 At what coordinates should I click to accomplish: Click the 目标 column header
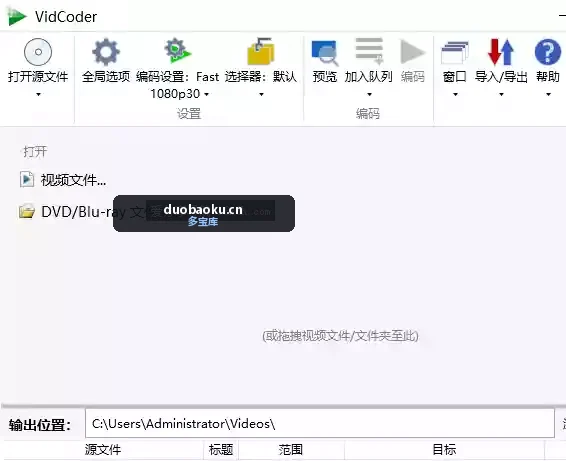pos(444,450)
